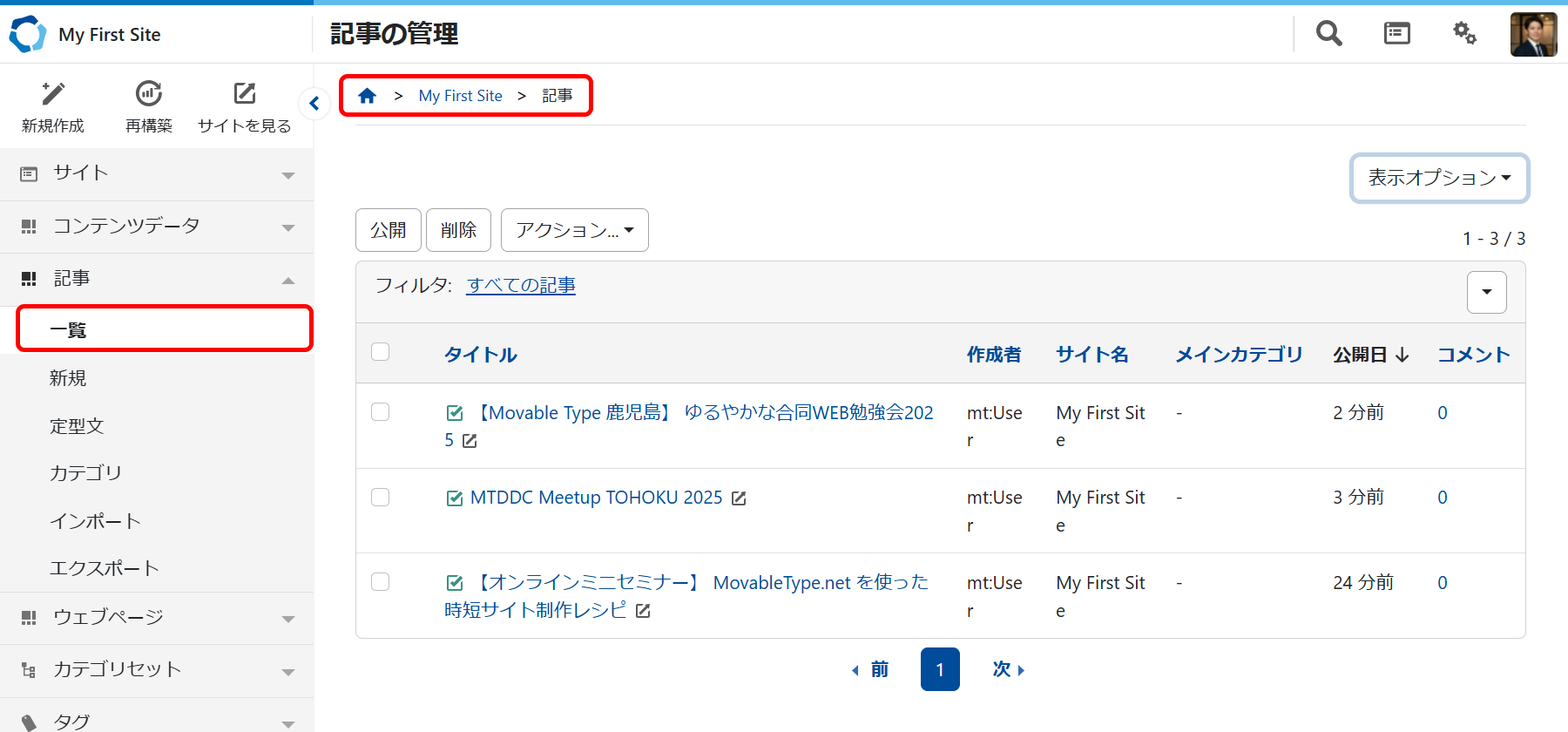
Task: Click the search magnifier icon
Action: pyautogui.click(x=1328, y=34)
